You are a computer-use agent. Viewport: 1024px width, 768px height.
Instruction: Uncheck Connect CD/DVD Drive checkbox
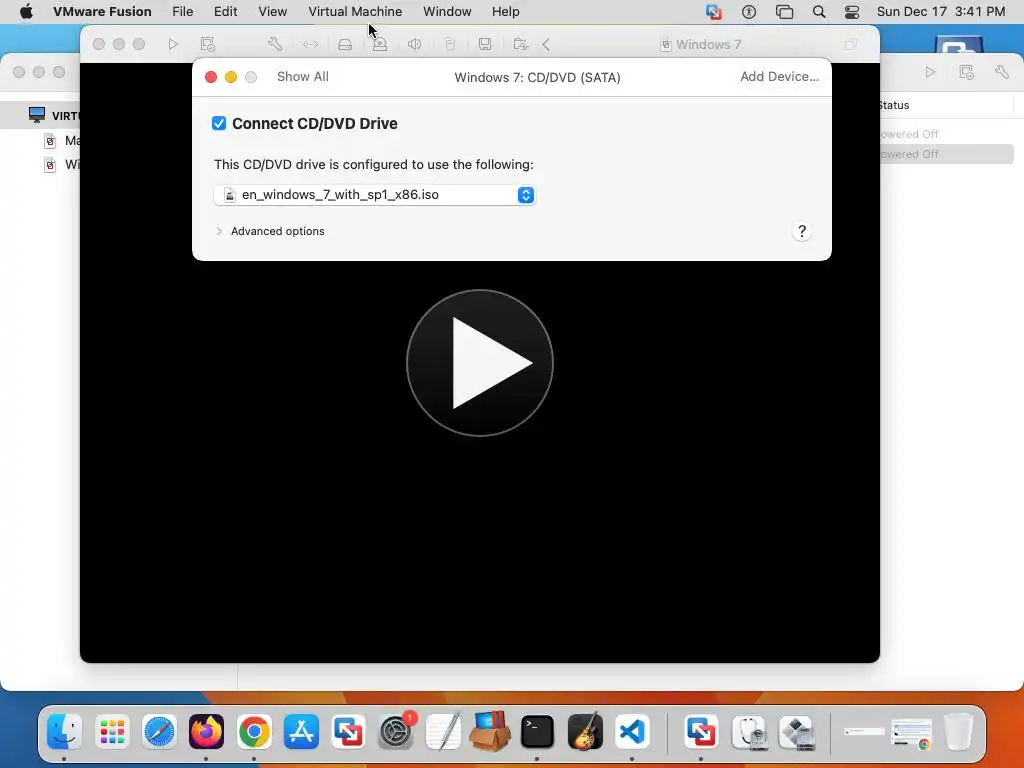(x=219, y=123)
